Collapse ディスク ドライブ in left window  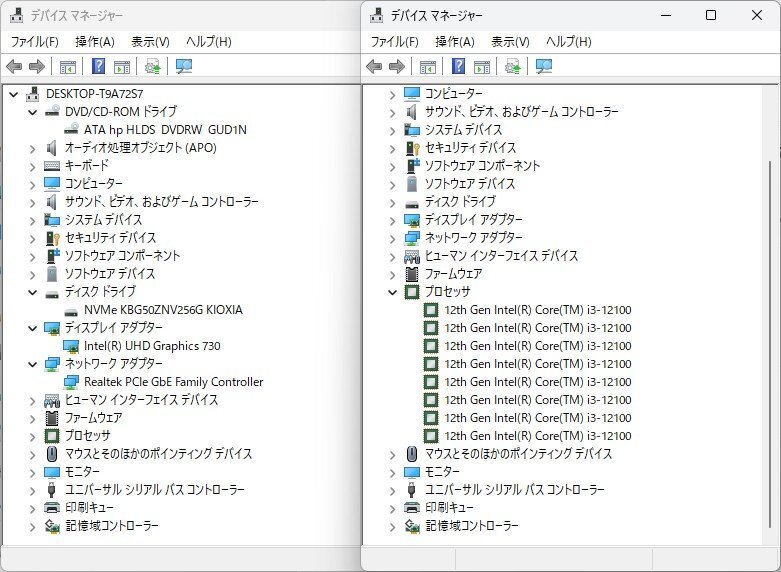33,292
